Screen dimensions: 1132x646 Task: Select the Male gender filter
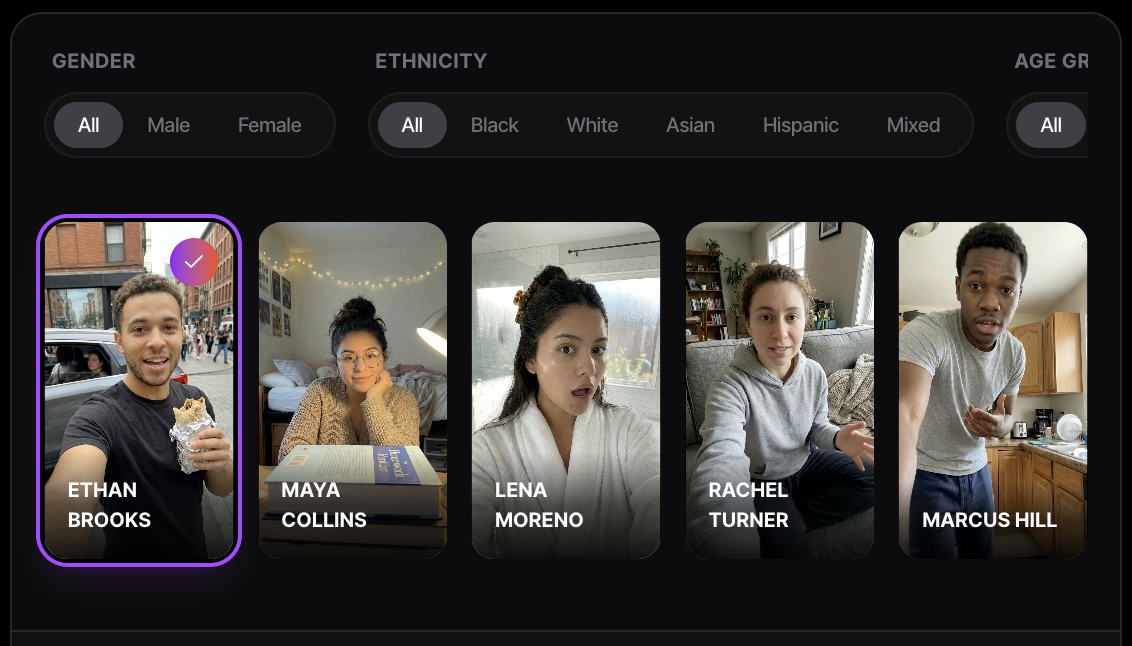[168, 125]
